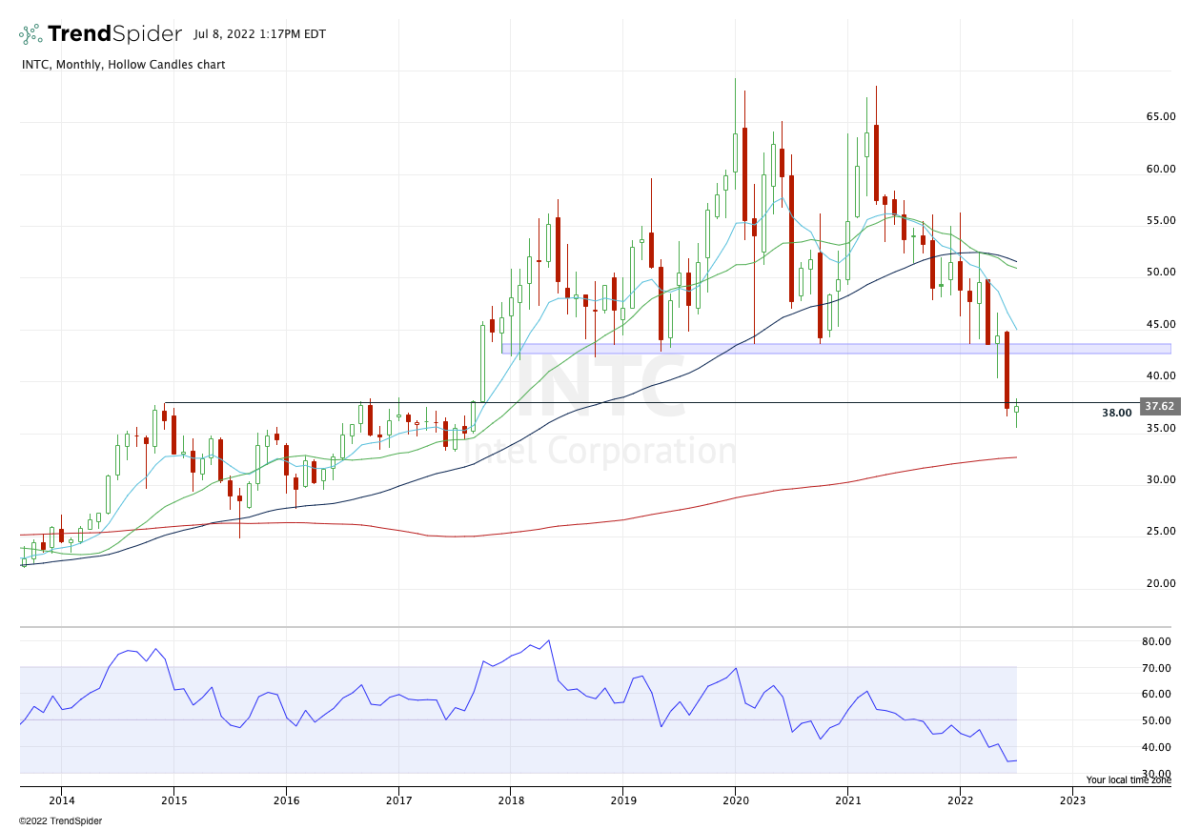Click the 38.00 horizontal line label

click(1116, 412)
